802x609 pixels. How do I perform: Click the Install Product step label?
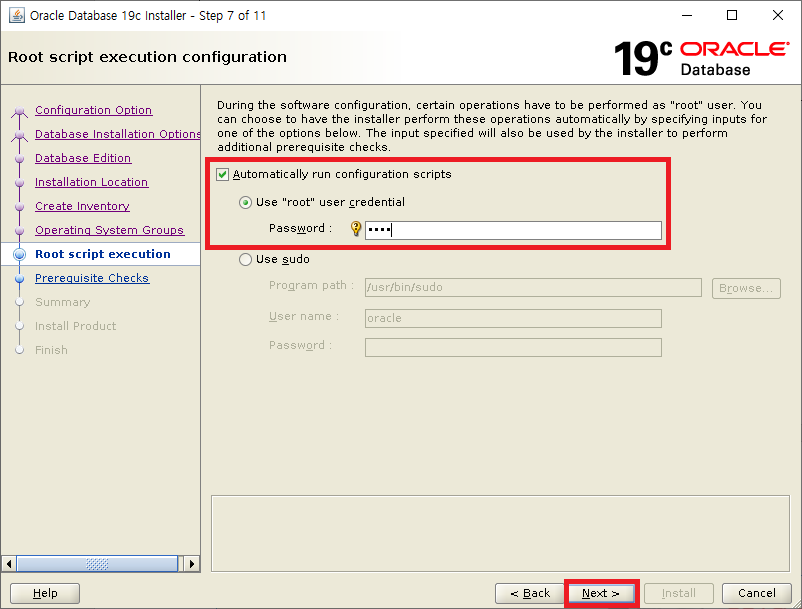pos(76,326)
